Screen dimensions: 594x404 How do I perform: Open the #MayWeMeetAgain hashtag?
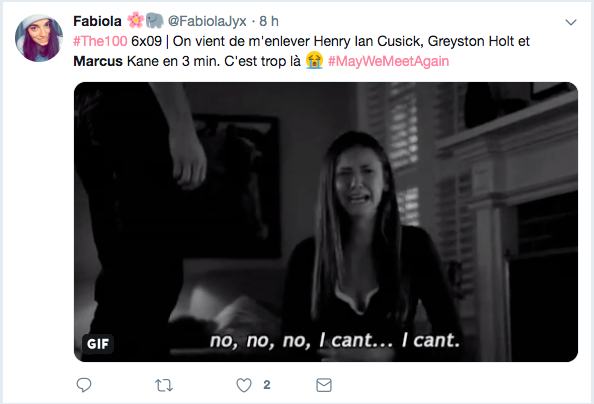click(388, 61)
